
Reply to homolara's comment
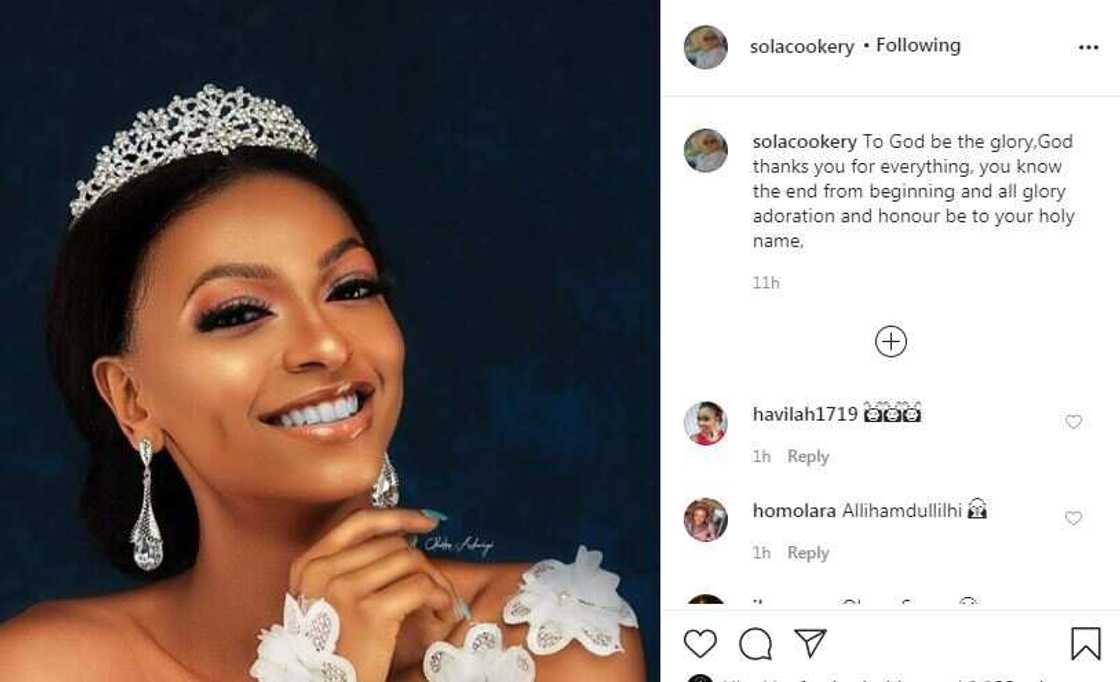click(808, 553)
